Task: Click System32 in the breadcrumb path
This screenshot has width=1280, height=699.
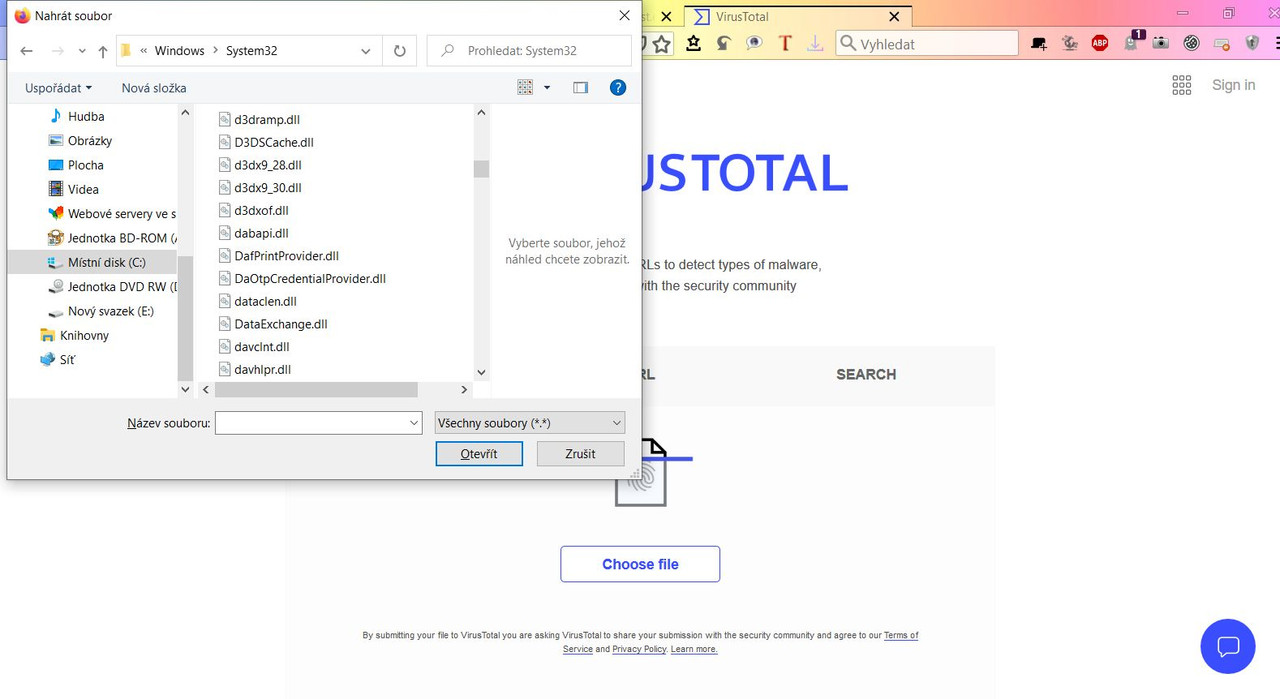Action: 251,51
